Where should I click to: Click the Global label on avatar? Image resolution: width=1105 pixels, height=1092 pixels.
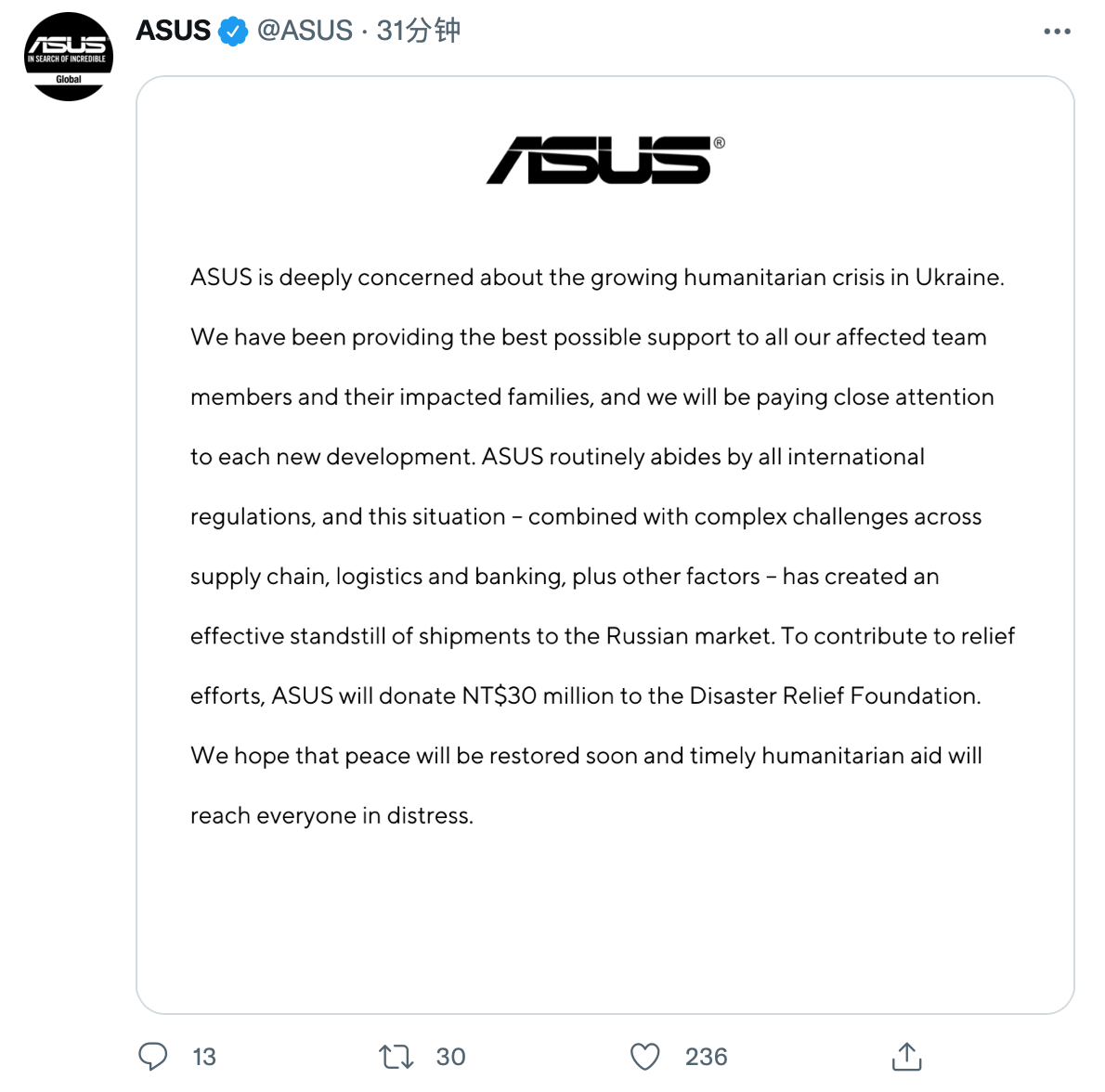[x=69, y=79]
